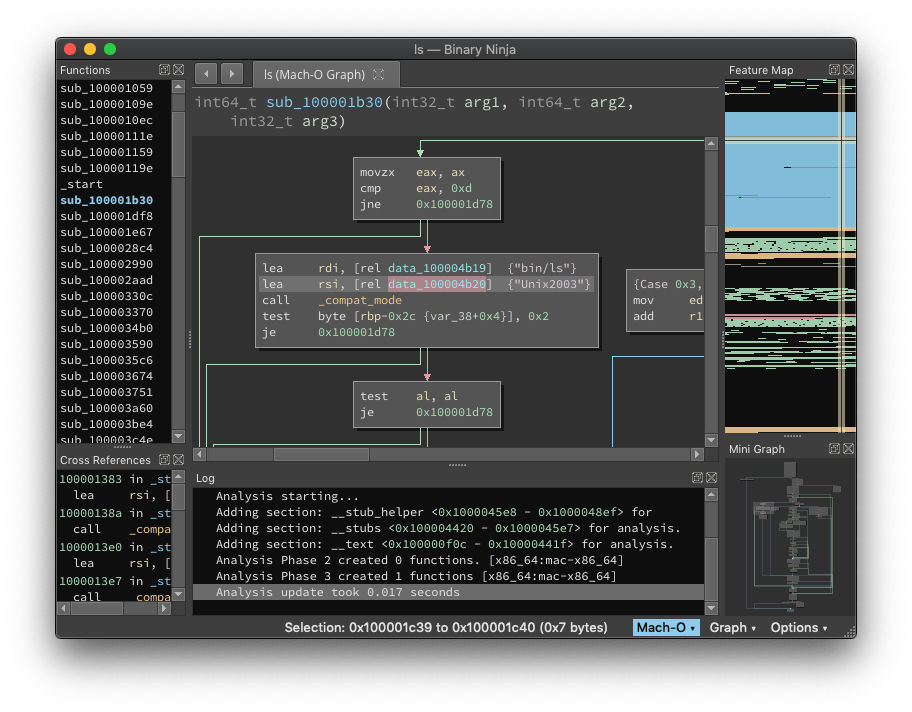
Task: Close the Functions panel
Action: (x=179, y=70)
